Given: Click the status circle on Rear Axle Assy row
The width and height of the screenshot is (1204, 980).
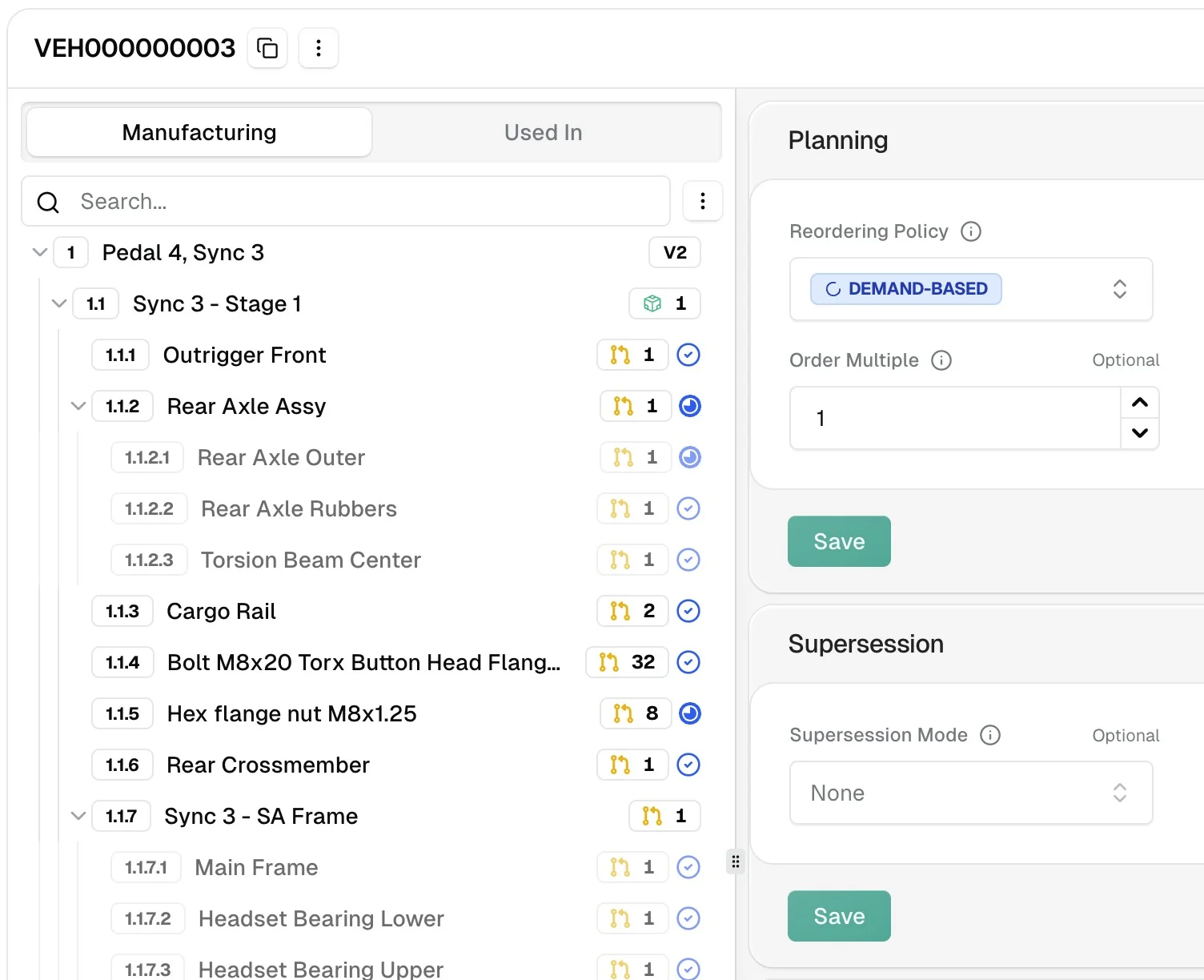Looking at the screenshot, I should click(690, 406).
